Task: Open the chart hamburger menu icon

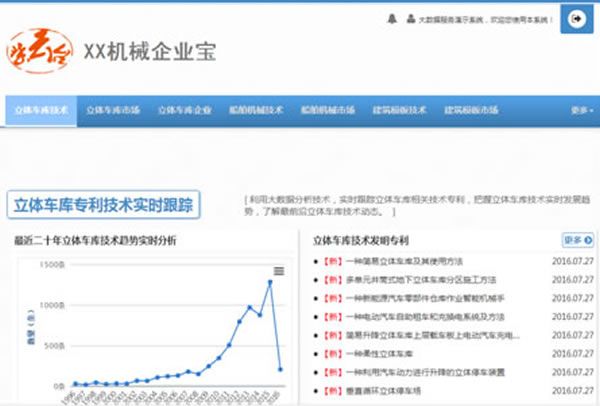Action: pyautogui.click(x=279, y=270)
